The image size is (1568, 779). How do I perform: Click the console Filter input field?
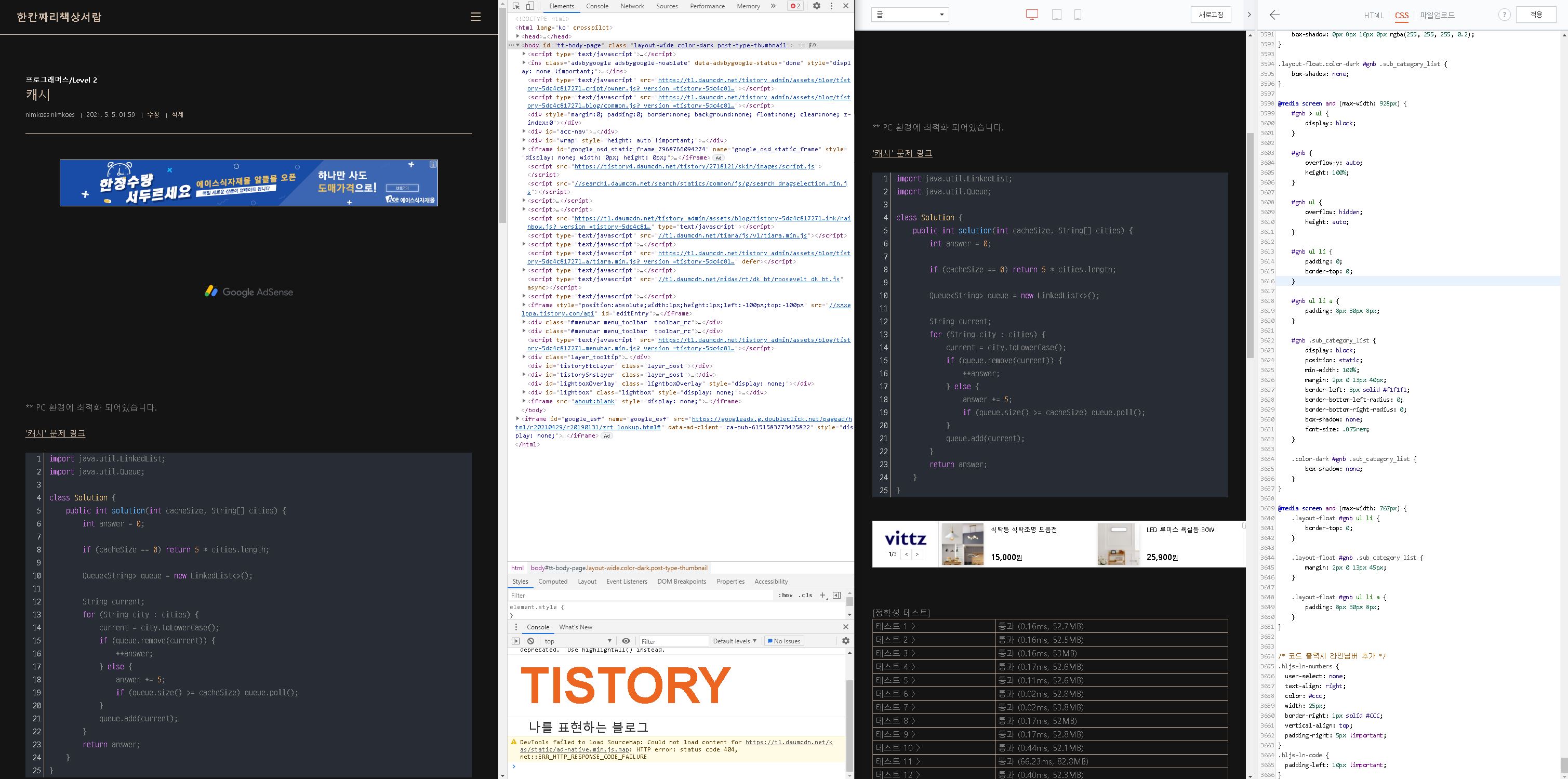point(673,641)
